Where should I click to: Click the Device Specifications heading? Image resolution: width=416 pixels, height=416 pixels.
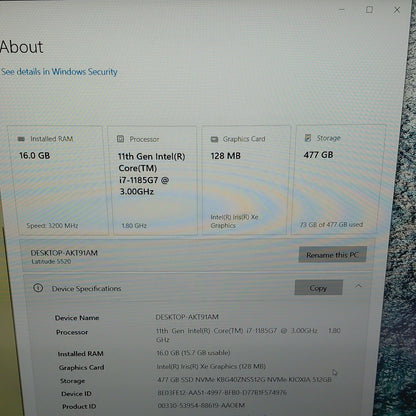click(86, 288)
